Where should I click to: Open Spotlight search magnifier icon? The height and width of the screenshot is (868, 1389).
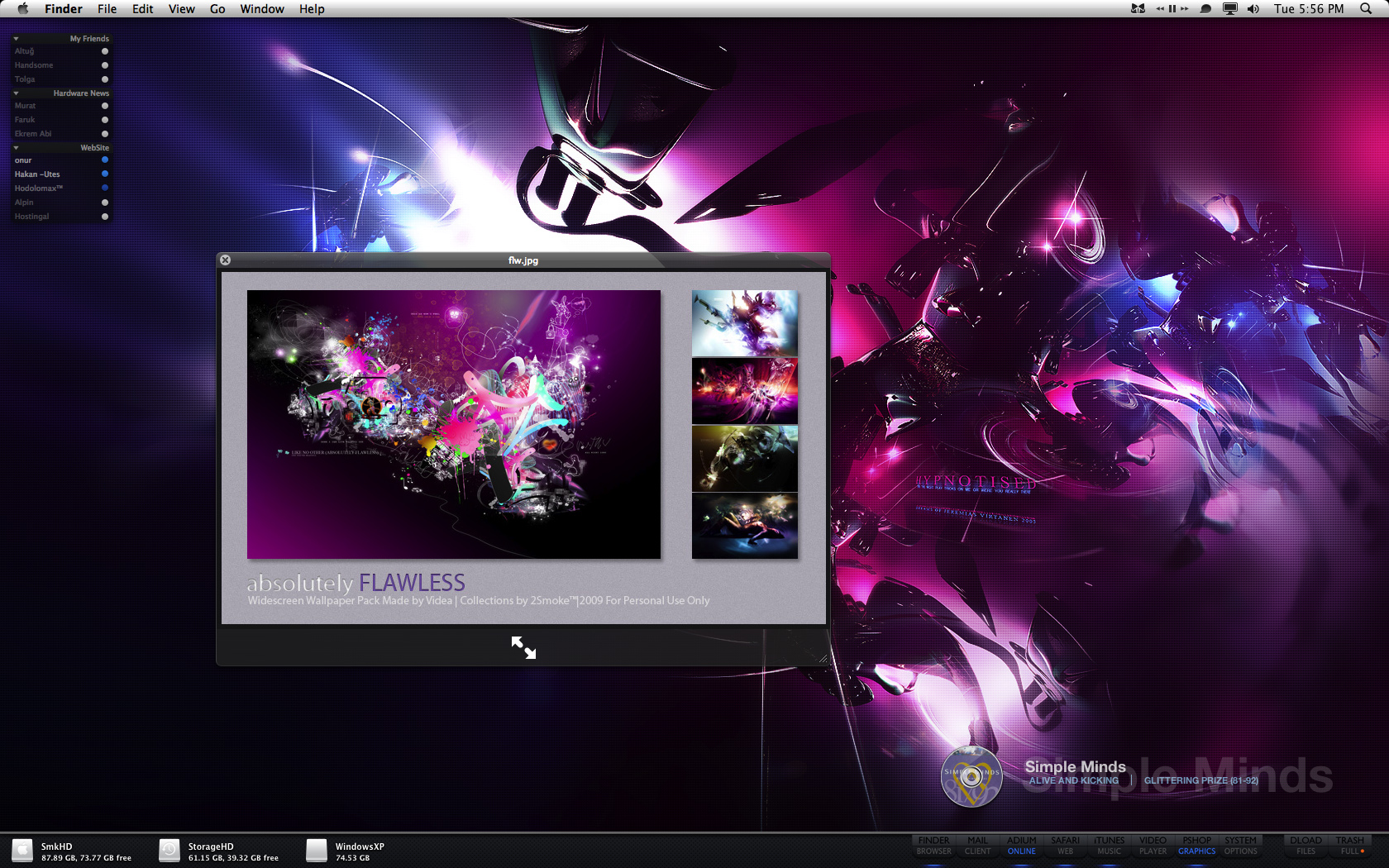(x=1366, y=8)
